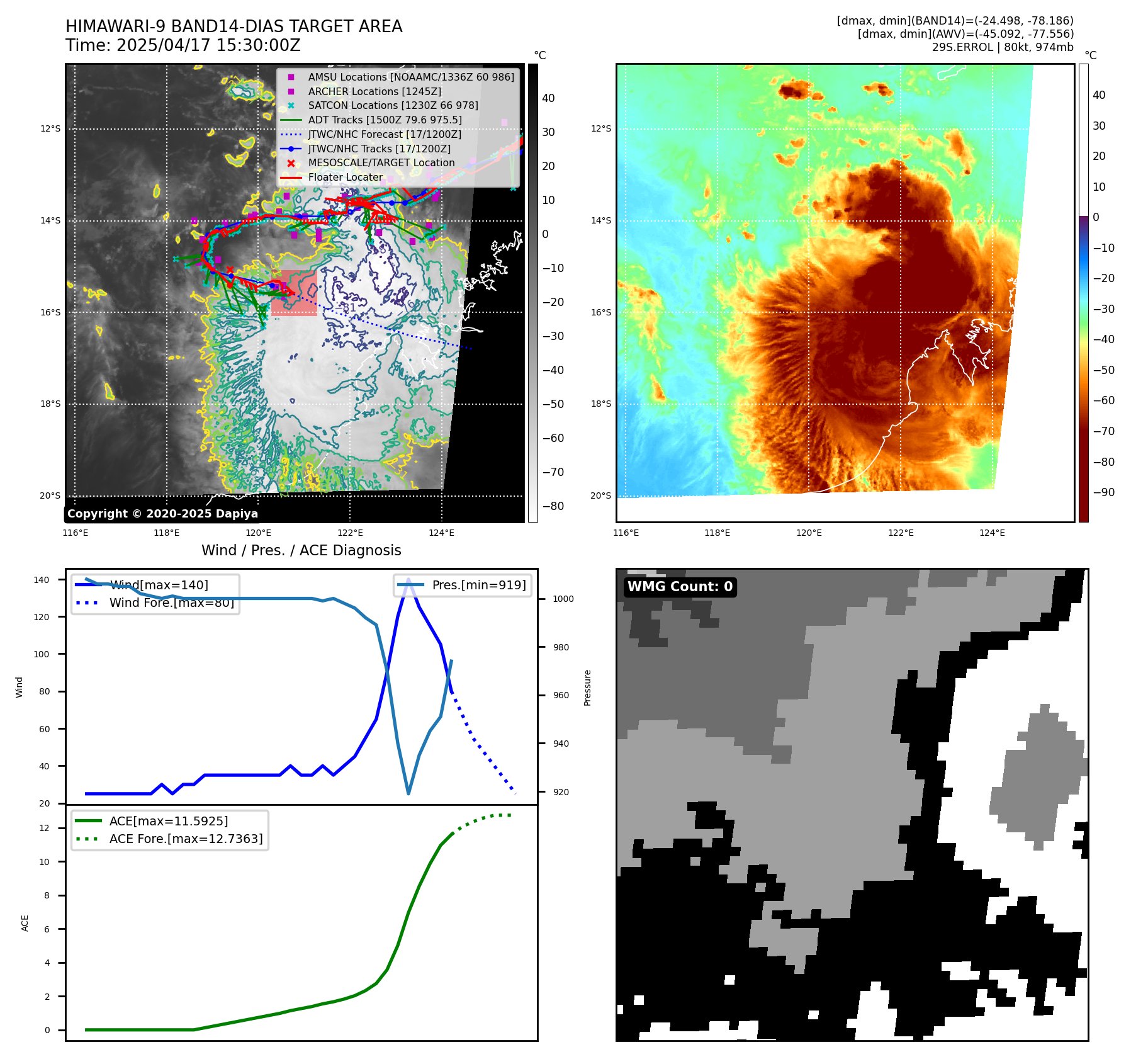Screen dimensions: 1131x1064
Task: Click the Wind[max=140] legend entry
Action: tap(158, 585)
